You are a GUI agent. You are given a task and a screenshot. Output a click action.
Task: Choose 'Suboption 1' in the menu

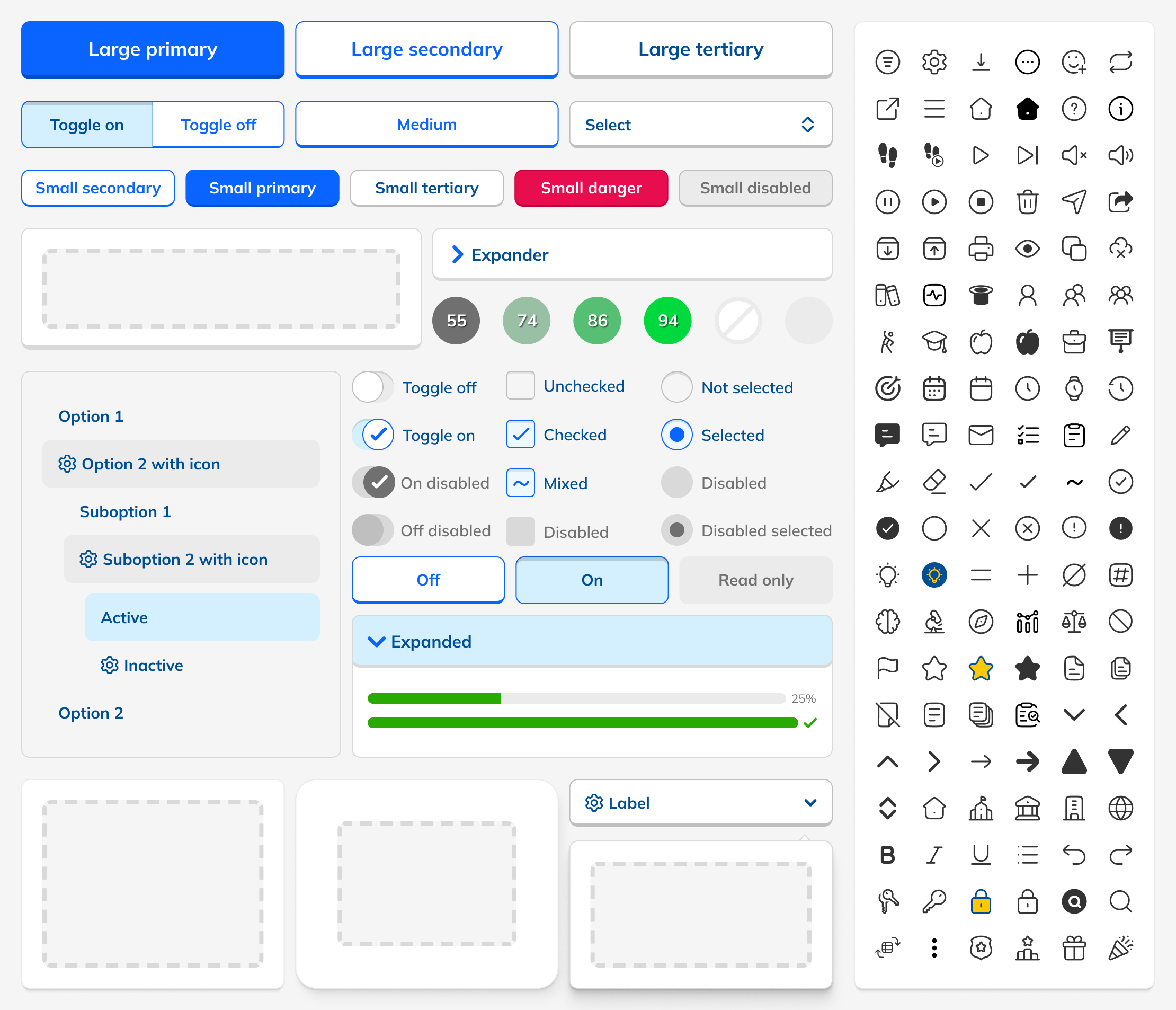(x=125, y=511)
